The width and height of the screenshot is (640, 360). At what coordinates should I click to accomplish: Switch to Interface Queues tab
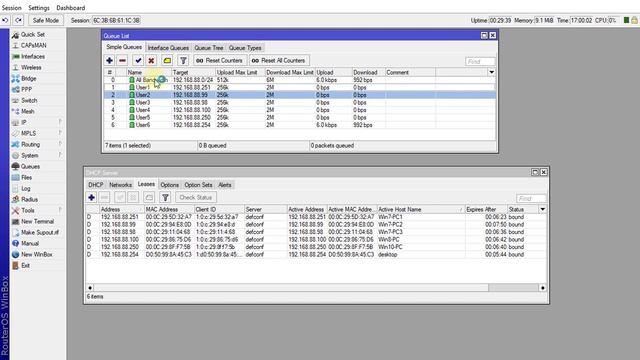[x=168, y=48]
